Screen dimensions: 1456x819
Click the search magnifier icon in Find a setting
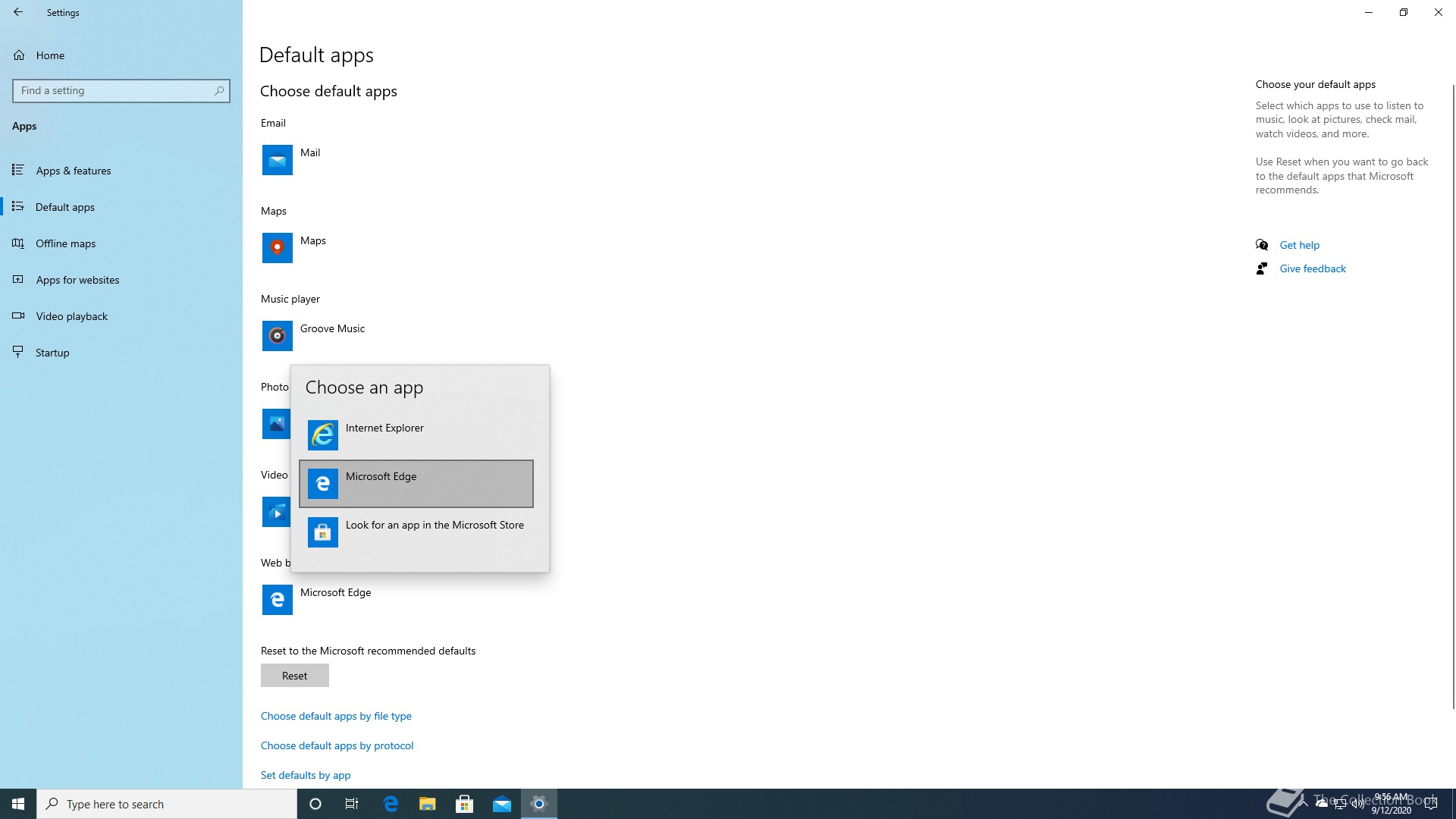pyautogui.click(x=219, y=90)
